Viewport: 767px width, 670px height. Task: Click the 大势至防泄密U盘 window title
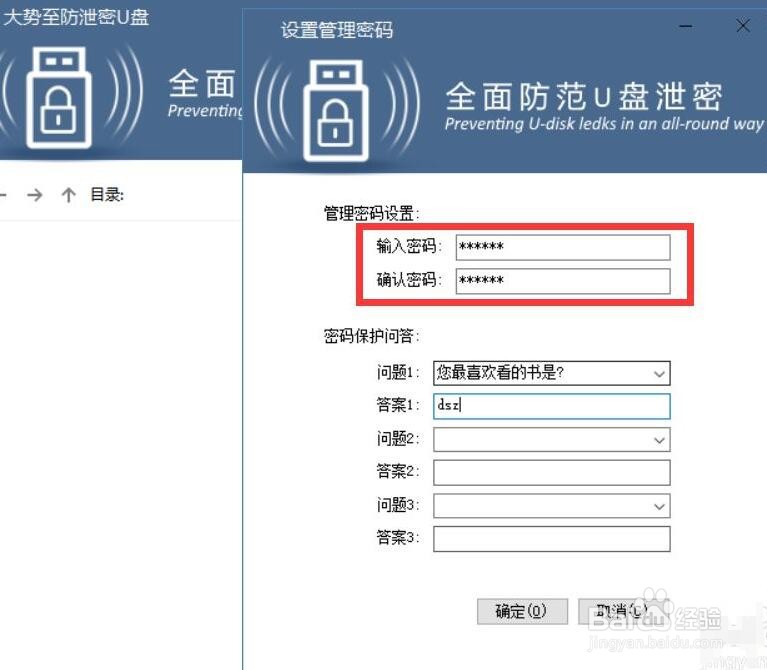point(76,18)
